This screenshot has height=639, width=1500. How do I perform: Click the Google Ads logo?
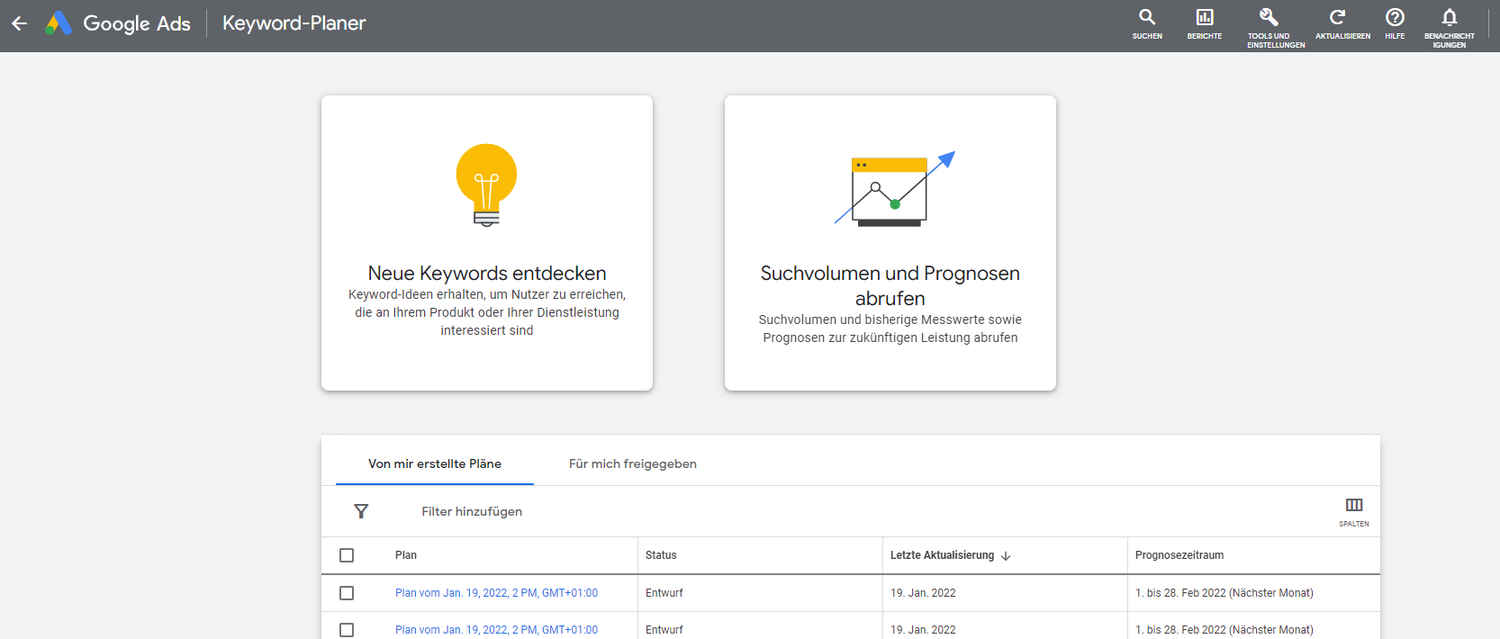pos(59,24)
